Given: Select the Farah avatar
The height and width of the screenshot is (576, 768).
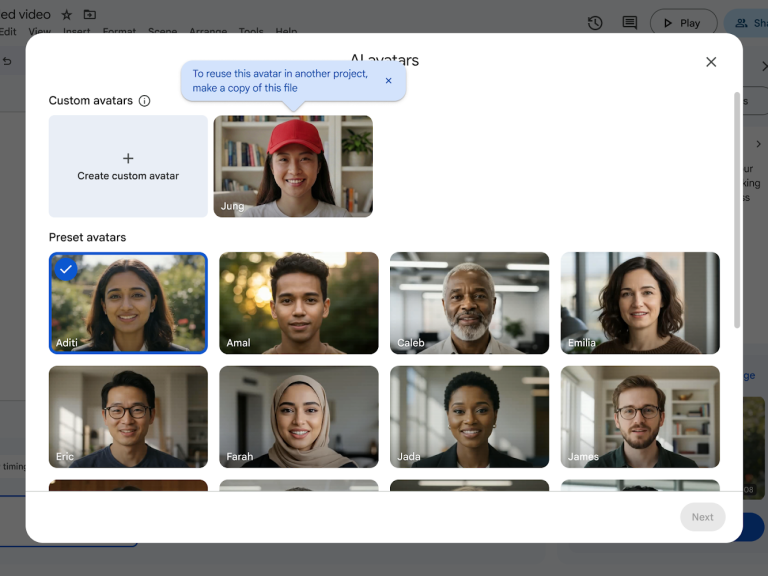Looking at the screenshot, I should tap(299, 416).
